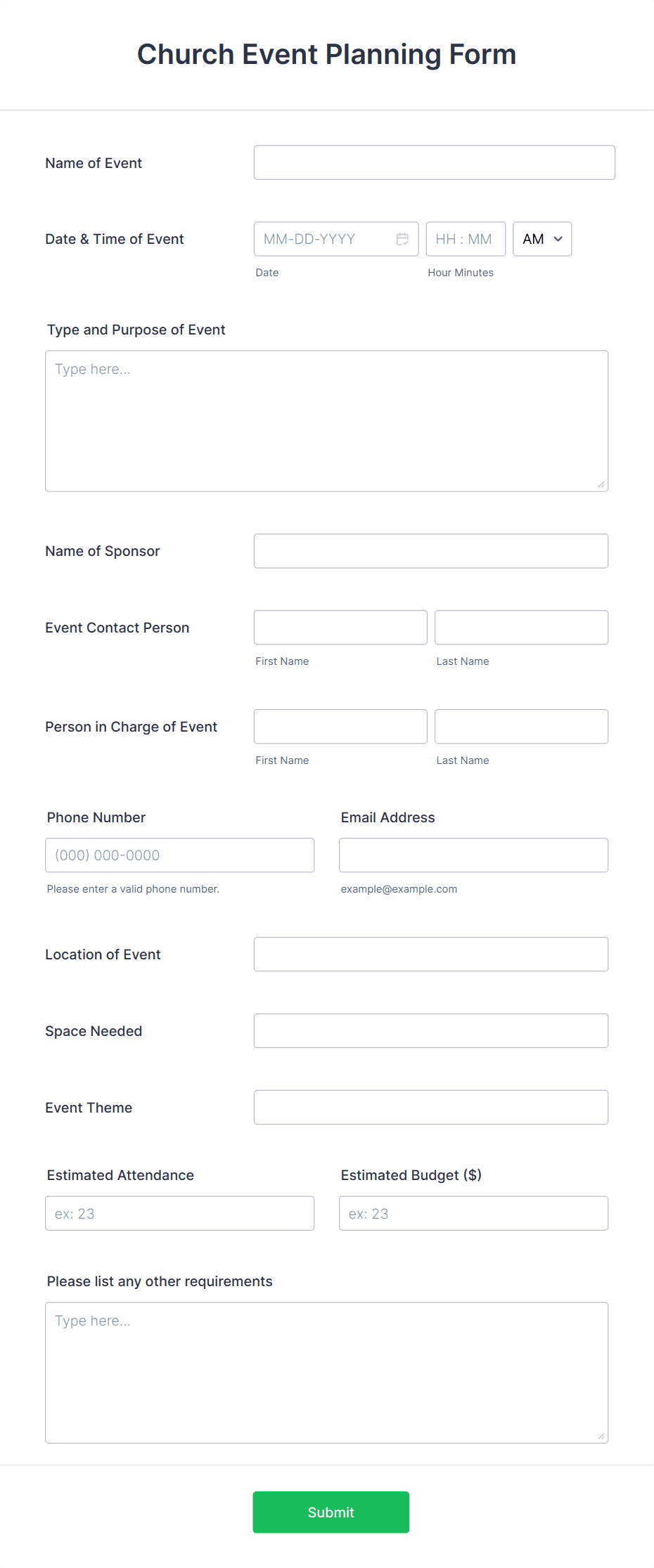Open the AM/PM dropdown
This screenshot has width=654, height=1568.
(541, 239)
